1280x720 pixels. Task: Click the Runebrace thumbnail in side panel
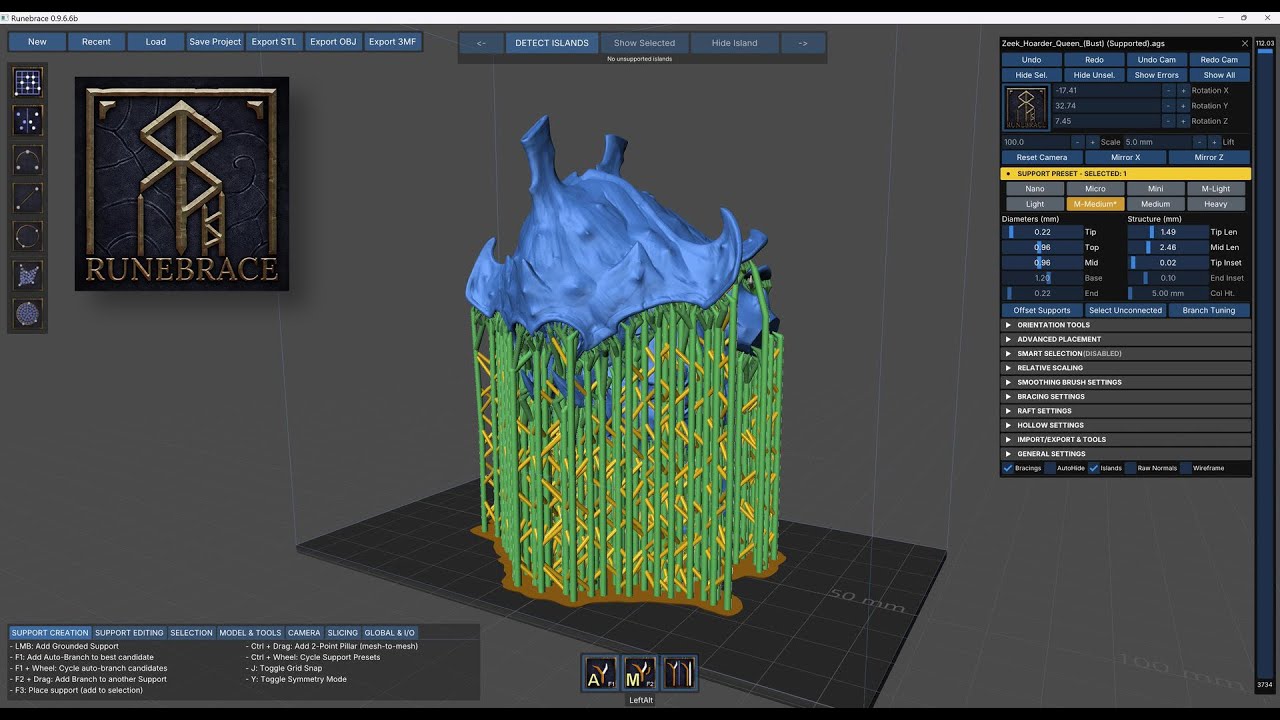pyautogui.click(x=1026, y=106)
